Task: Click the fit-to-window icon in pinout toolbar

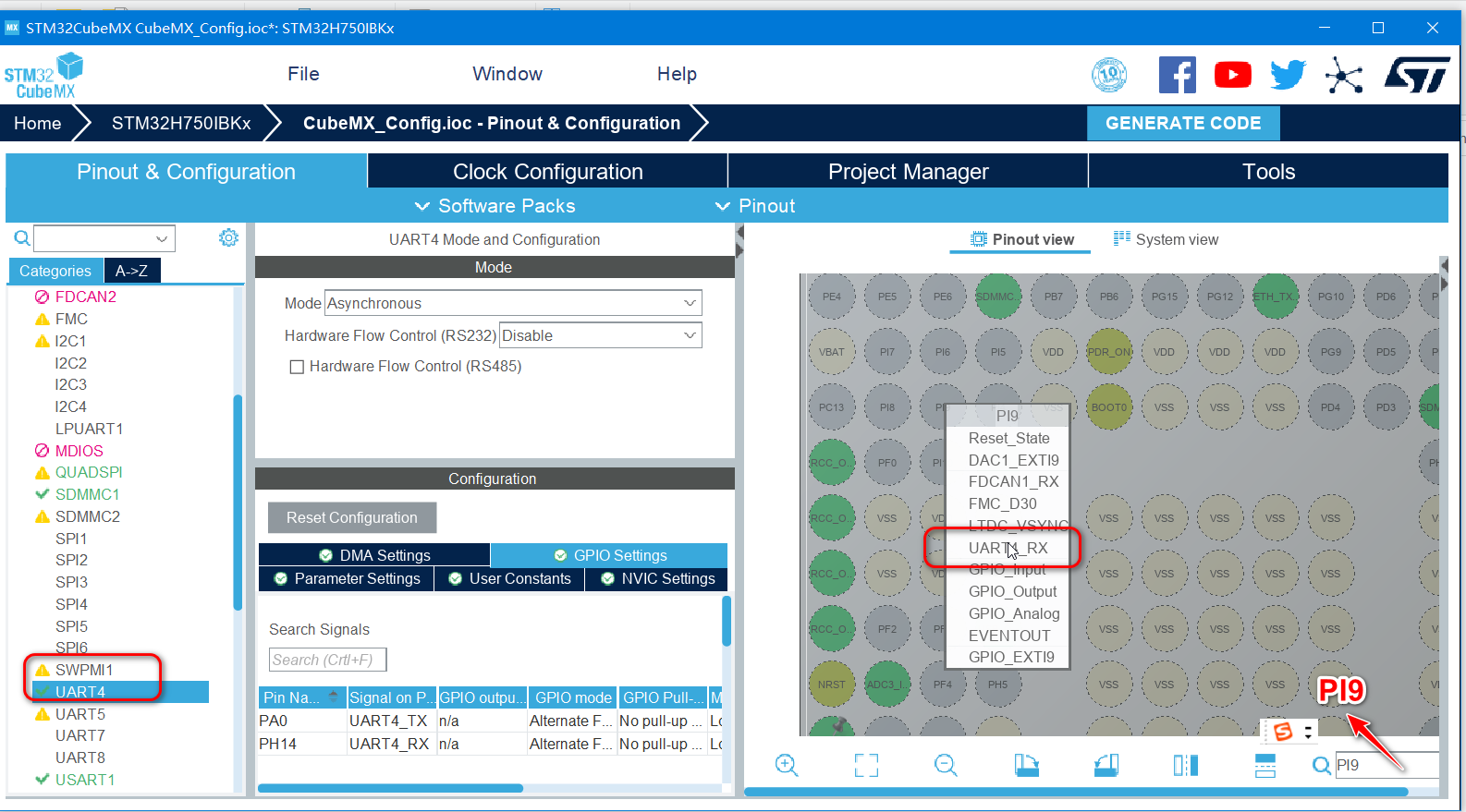Action: pyautogui.click(x=866, y=765)
